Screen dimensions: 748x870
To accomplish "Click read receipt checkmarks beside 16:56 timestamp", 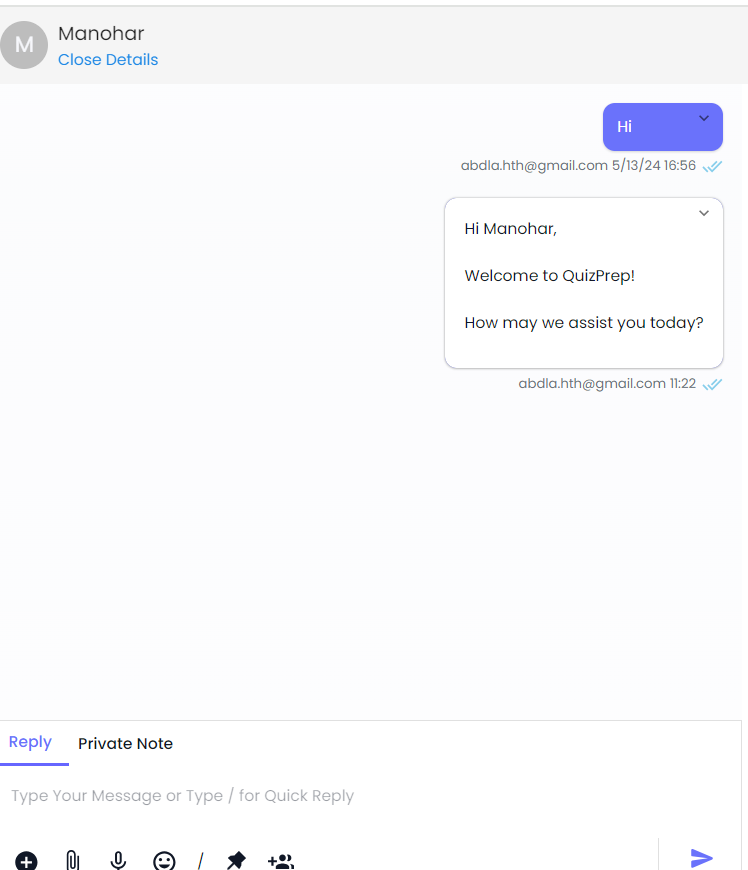I will pos(712,166).
